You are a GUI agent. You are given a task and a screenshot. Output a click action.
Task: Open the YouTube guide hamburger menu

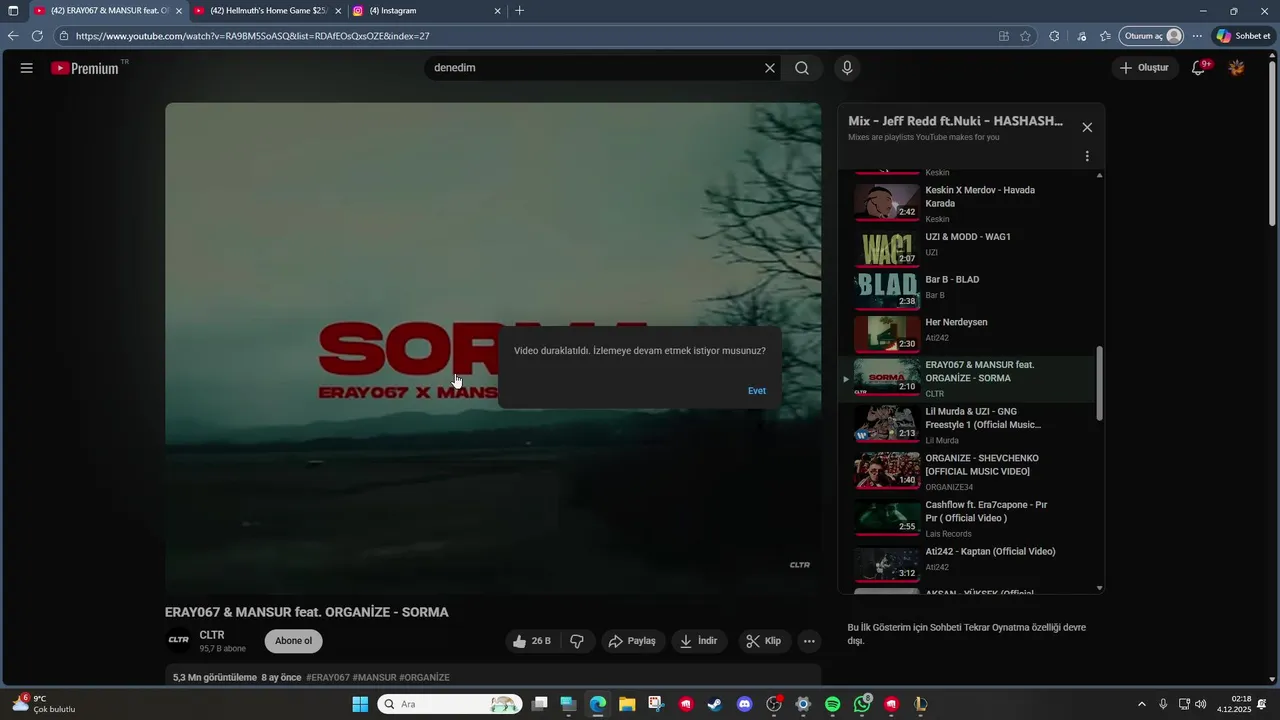27,68
